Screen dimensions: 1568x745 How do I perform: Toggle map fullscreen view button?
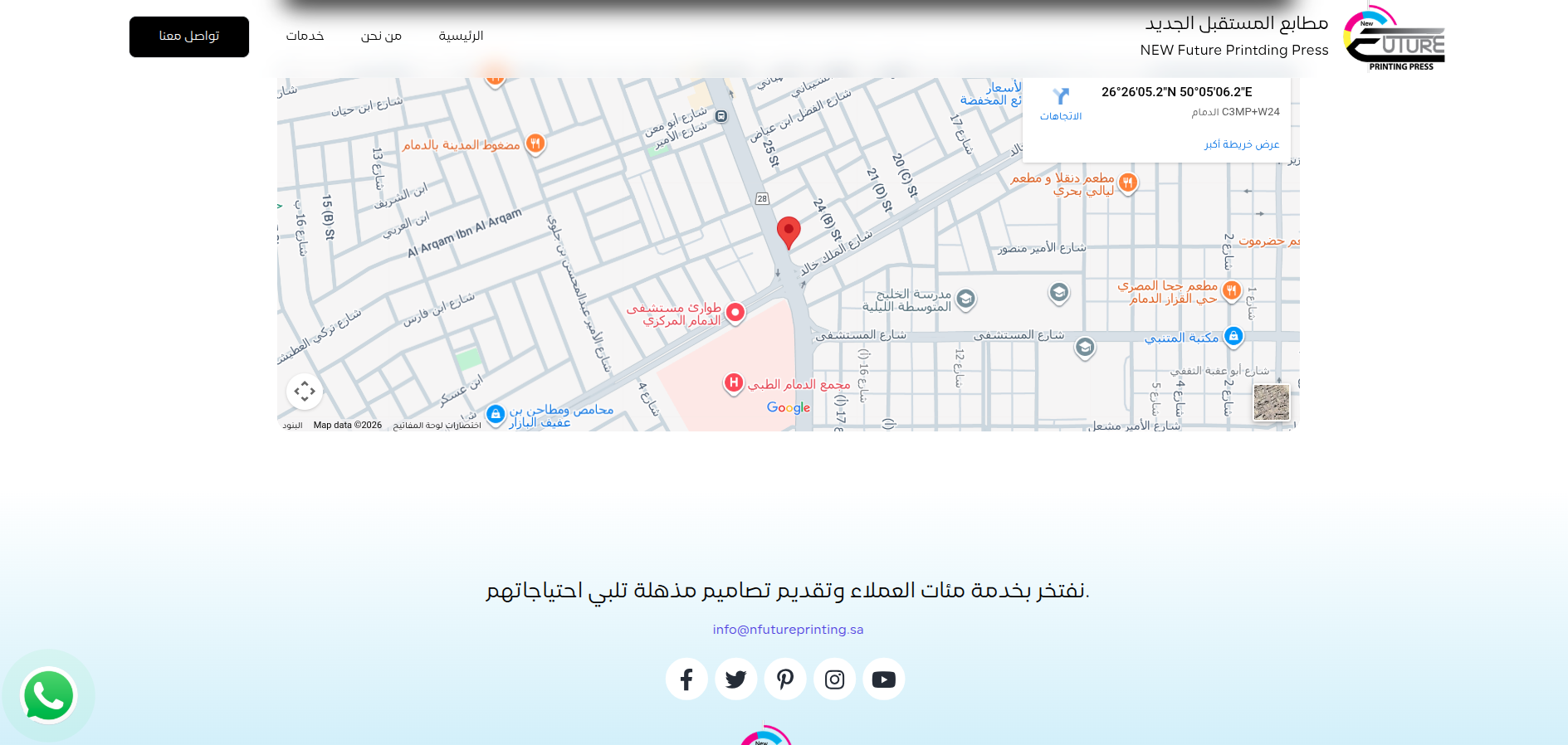[305, 391]
